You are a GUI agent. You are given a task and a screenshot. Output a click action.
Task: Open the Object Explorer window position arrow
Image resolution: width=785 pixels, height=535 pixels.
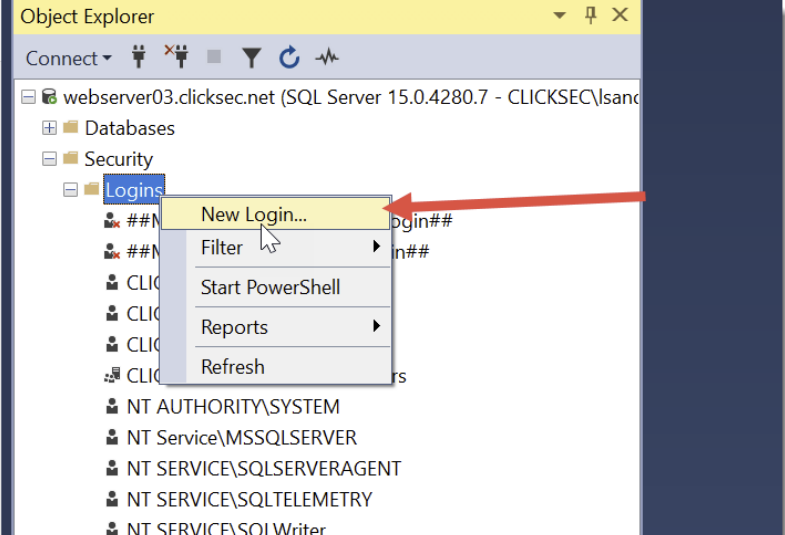click(x=560, y=16)
